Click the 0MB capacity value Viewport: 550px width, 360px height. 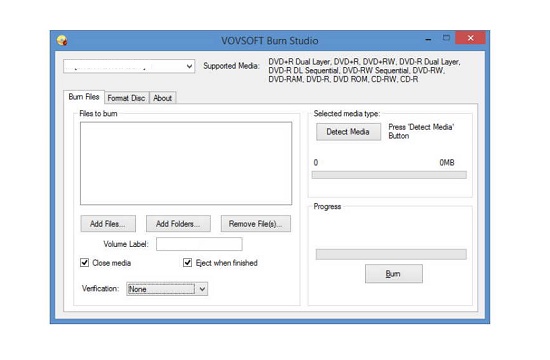(x=447, y=162)
